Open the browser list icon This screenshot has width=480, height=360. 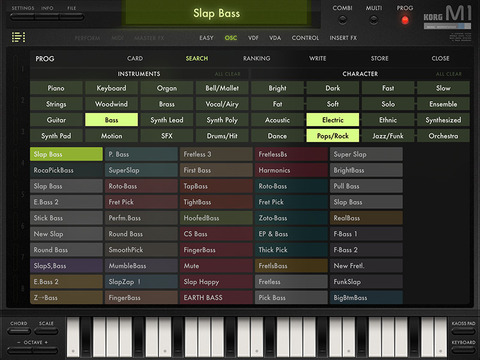[18, 37]
